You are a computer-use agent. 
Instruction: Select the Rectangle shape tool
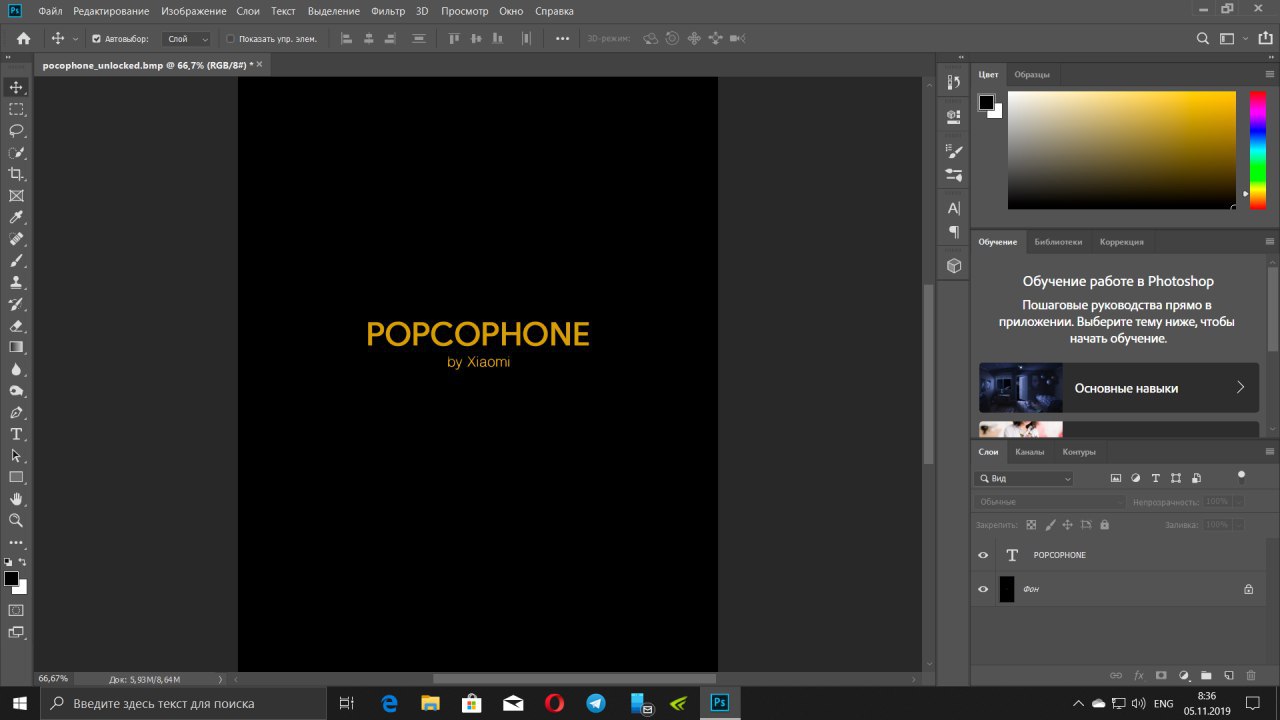16,477
